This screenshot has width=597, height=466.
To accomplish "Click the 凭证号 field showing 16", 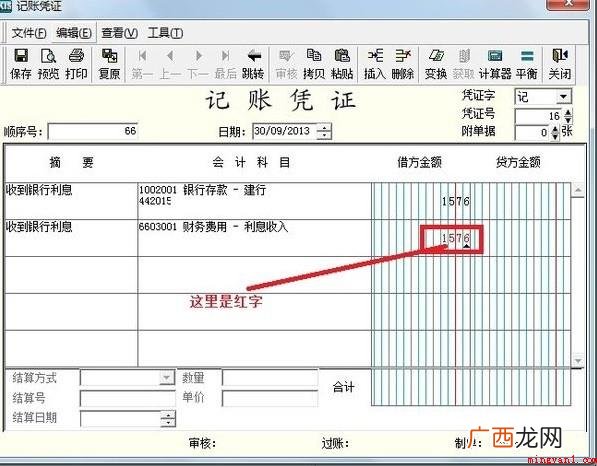I will tap(539, 116).
